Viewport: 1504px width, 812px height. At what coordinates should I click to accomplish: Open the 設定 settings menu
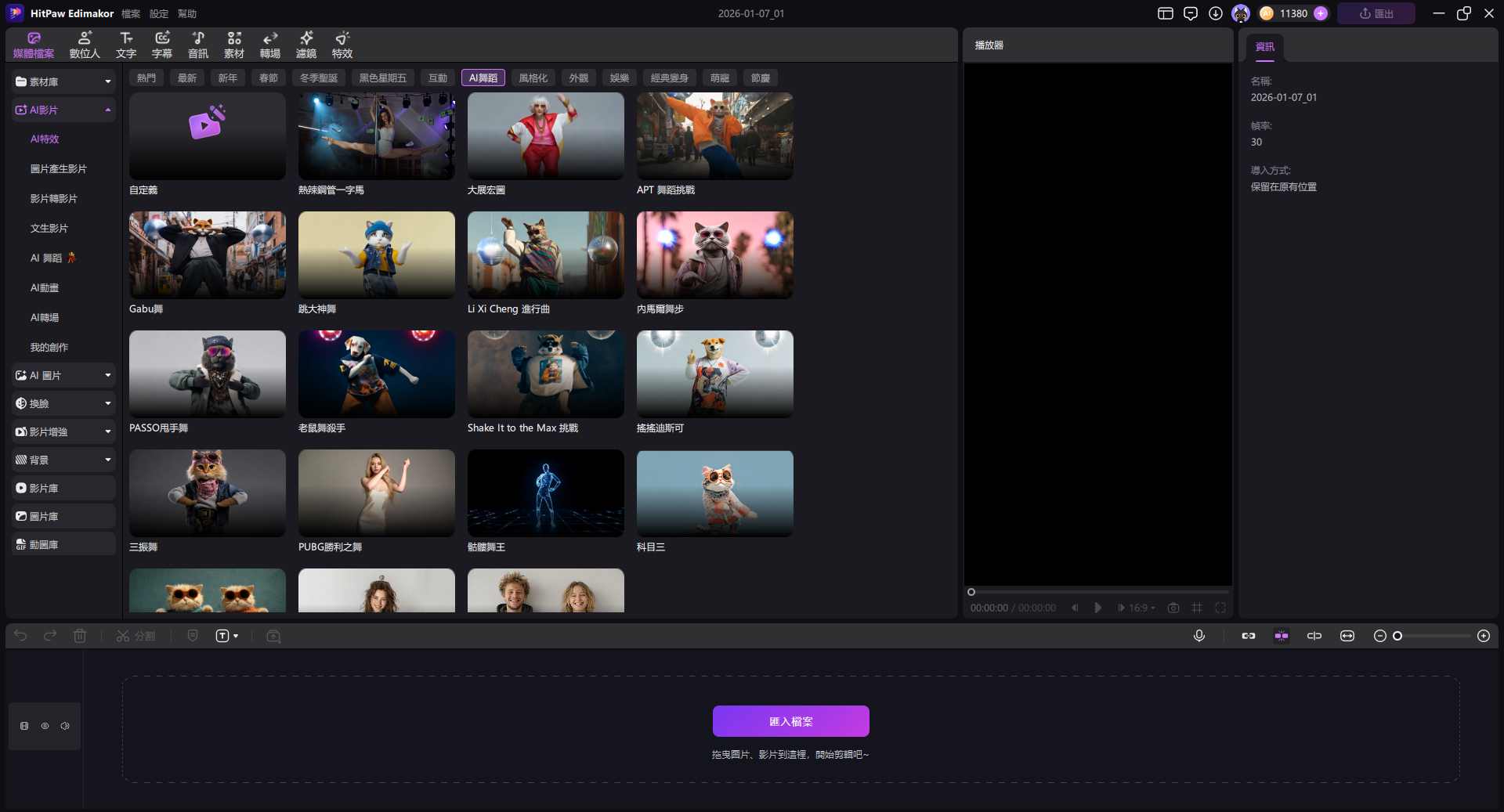click(x=159, y=13)
